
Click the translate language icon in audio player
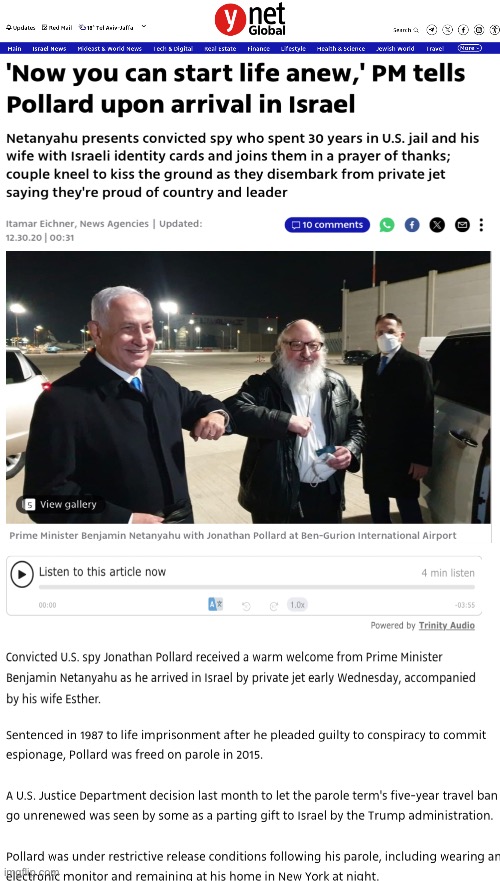click(216, 604)
